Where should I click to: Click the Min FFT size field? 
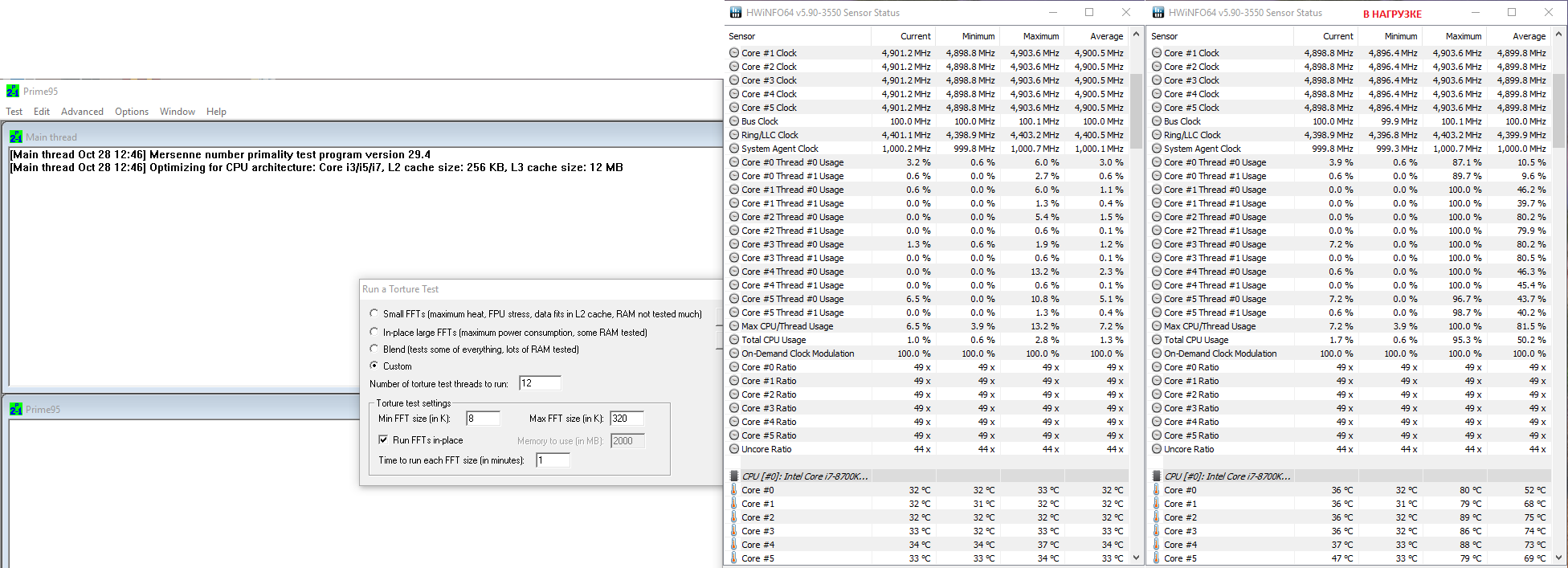483,419
